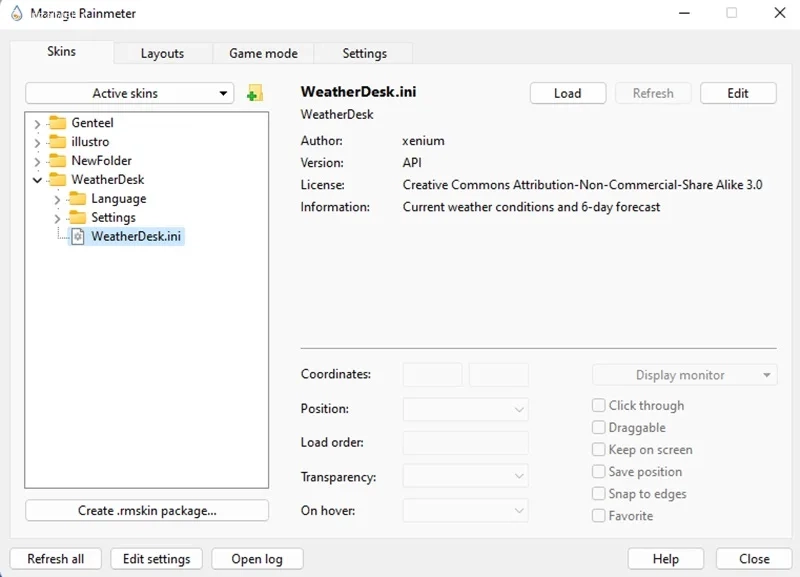The image size is (800, 577).
Task: Open the Display monitor dropdown
Action: [684, 375]
